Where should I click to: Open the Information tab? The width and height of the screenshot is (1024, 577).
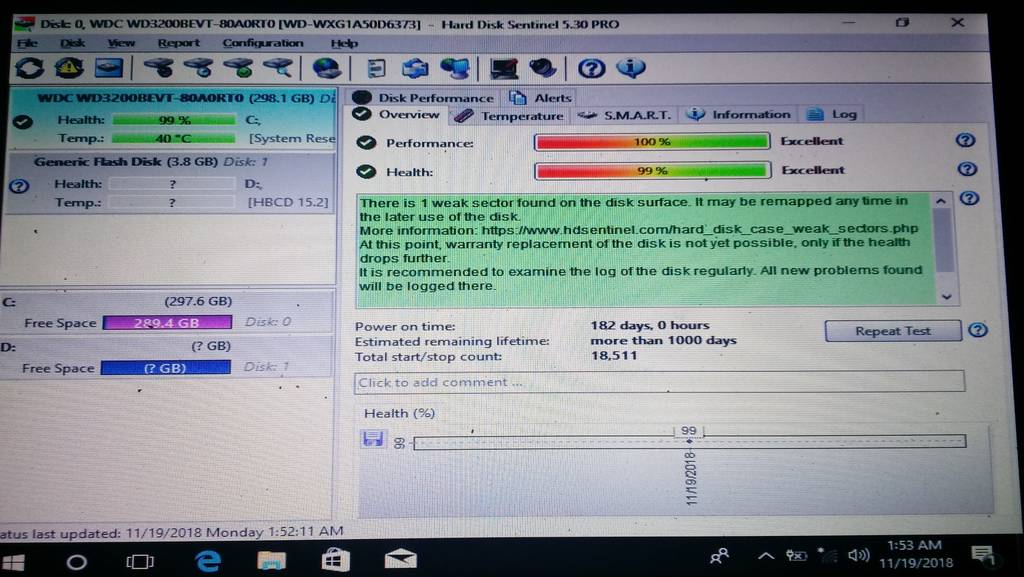click(x=738, y=115)
